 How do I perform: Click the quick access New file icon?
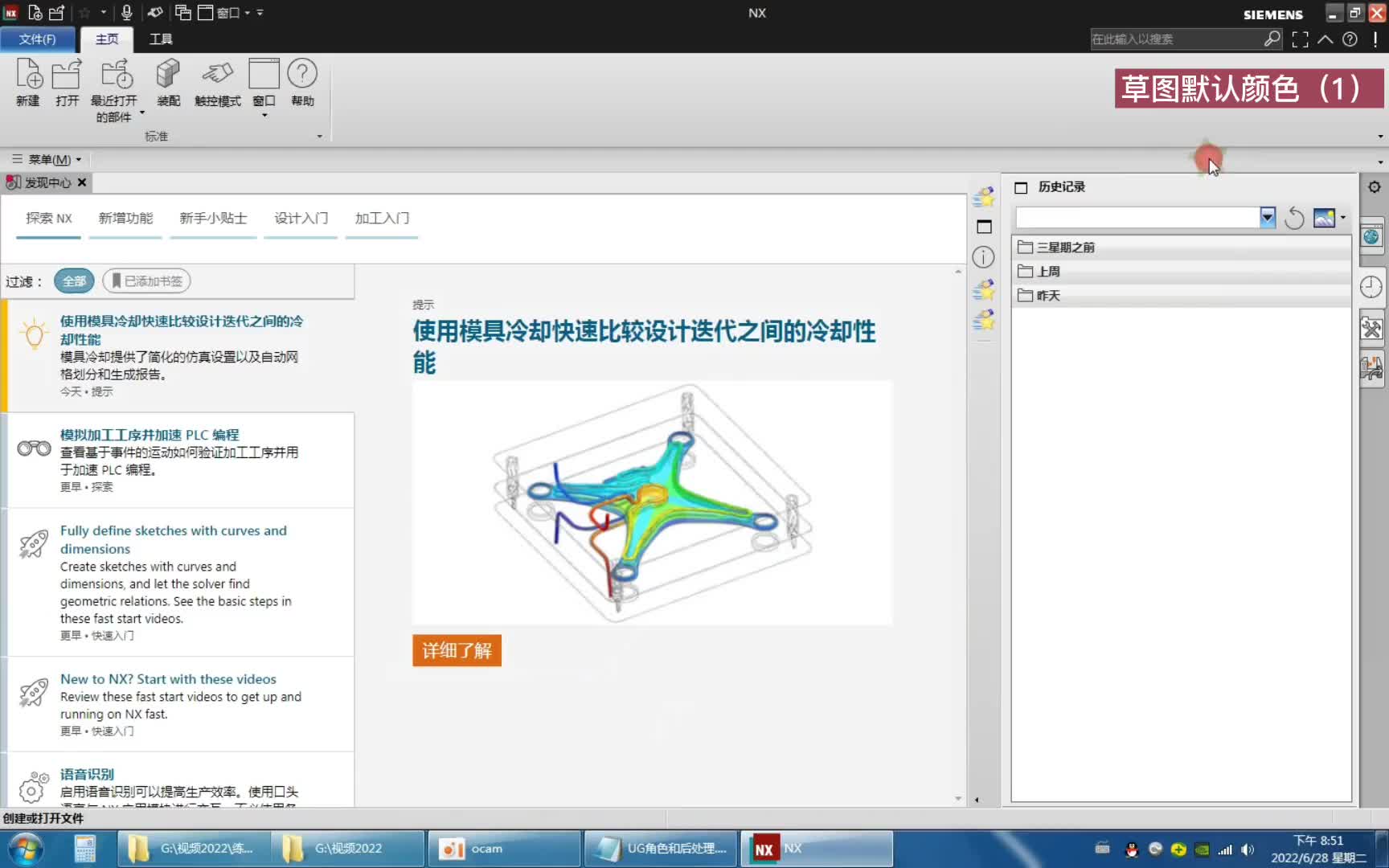coord(35,13)
